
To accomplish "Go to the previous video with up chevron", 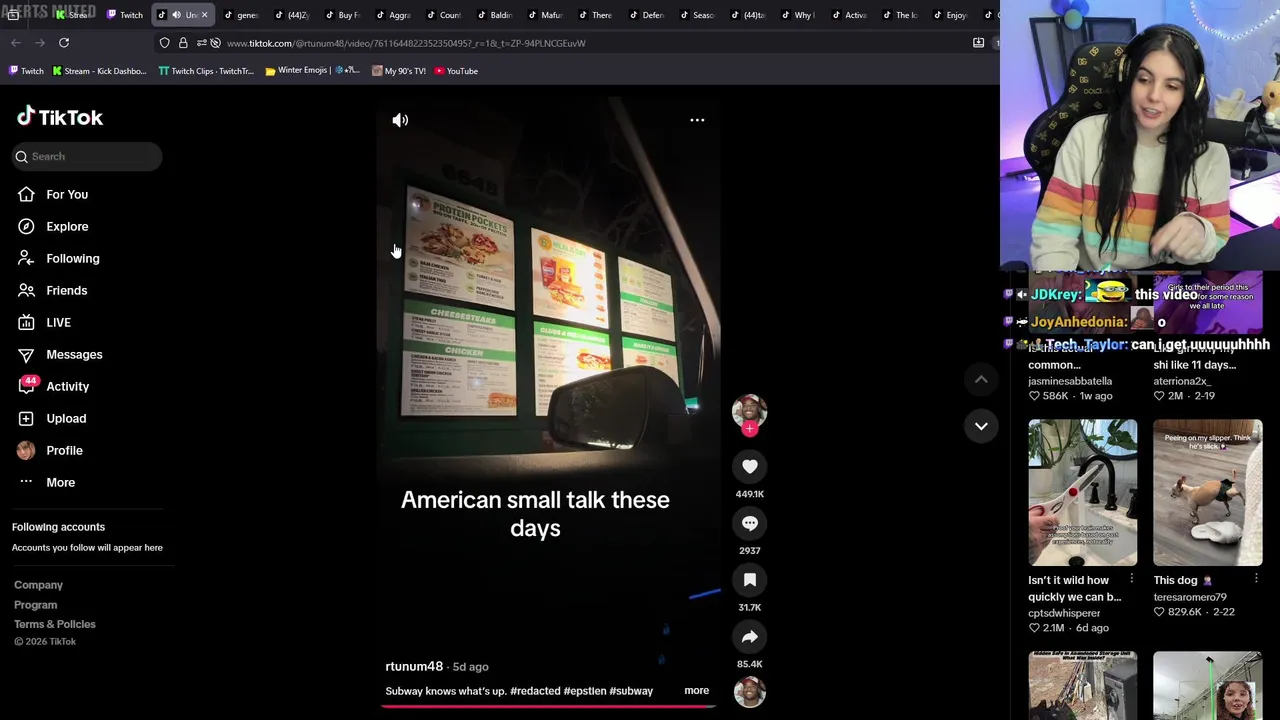I will click(x=981, y=379).
